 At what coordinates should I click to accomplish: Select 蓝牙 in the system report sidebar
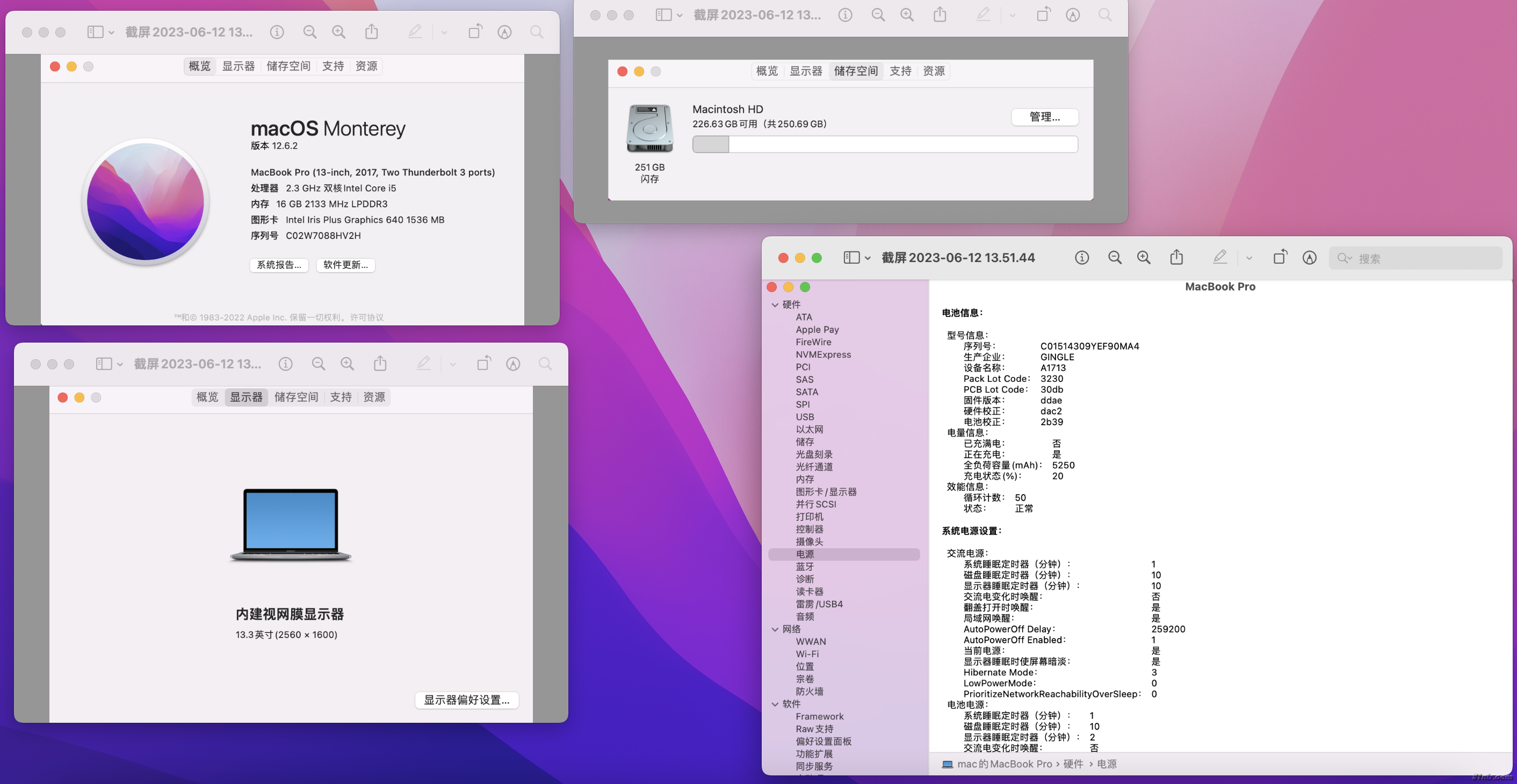tap(805, 567)
